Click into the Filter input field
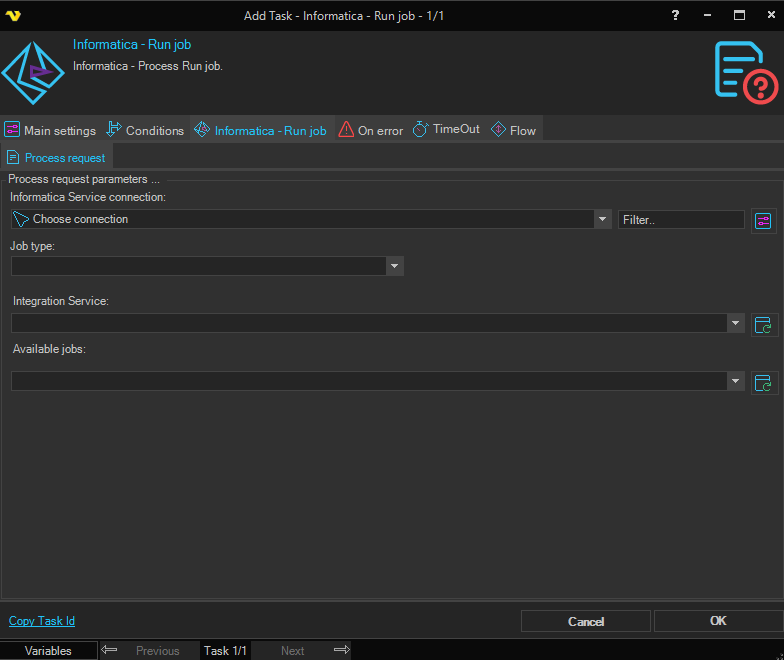784x660 pixels. point(680,219)
